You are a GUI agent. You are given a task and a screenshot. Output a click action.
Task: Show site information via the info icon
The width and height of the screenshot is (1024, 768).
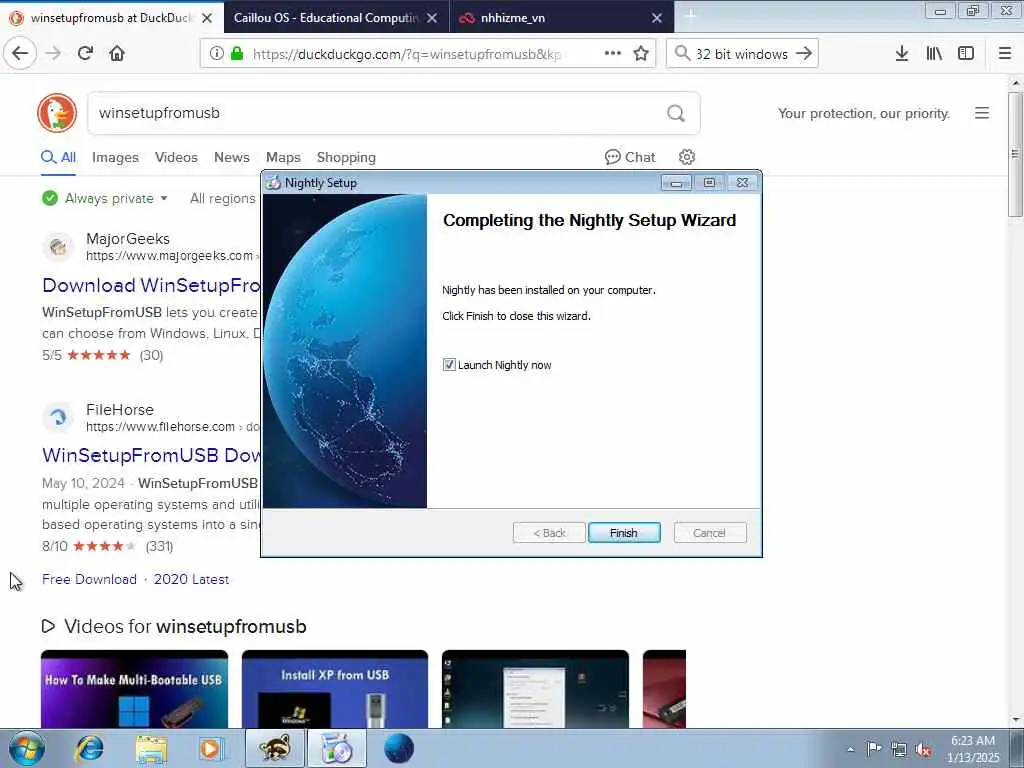(x=216, y=54)
